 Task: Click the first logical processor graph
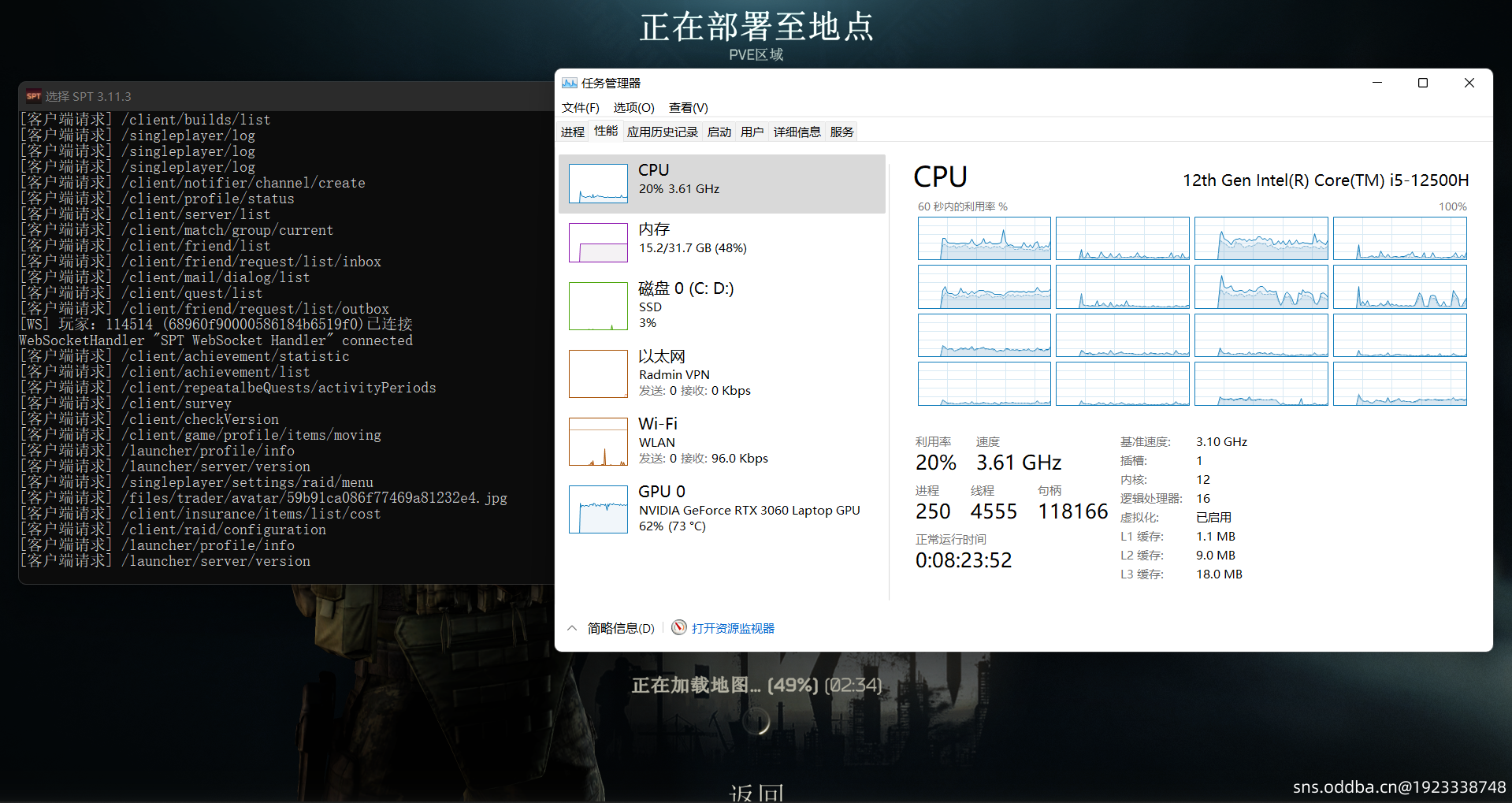click(x=984, y=238)
